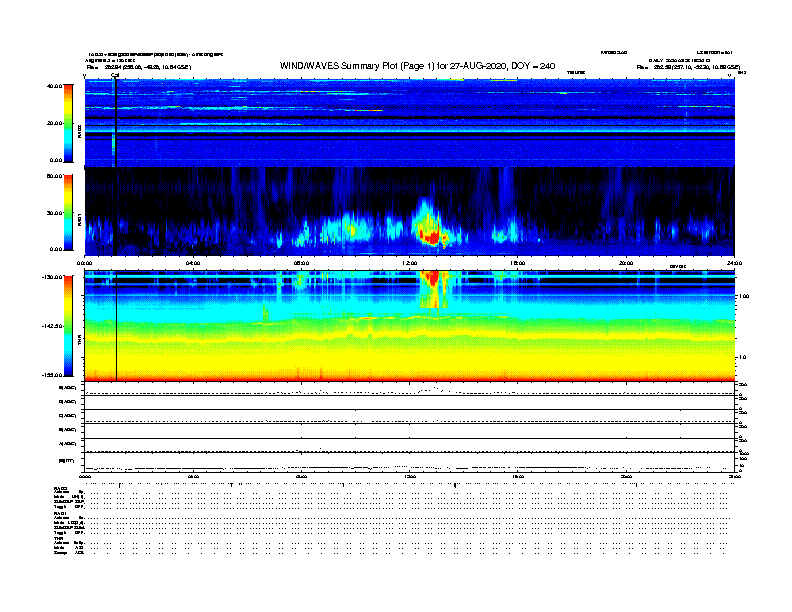Click the 10 tick on TNR right axis
Viewport: 792px width, 612px height.
[742, 357]
